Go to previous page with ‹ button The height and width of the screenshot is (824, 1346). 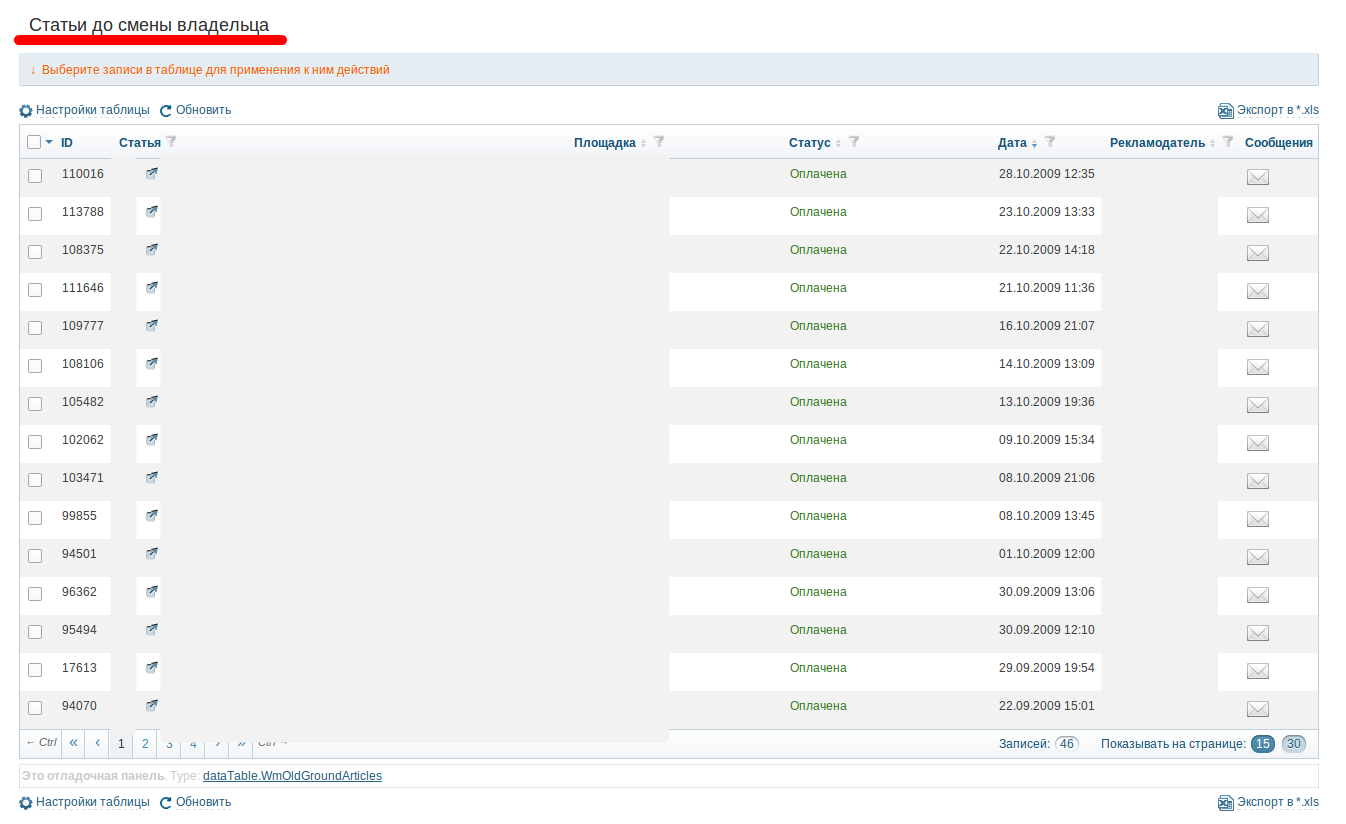pyautogui.click(x=97, y=743)
